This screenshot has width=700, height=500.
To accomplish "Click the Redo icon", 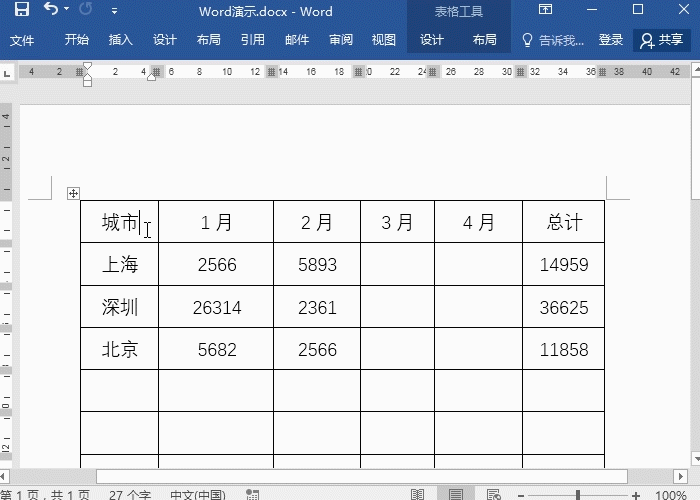I will pyautogui.click(x=85, y=8).
